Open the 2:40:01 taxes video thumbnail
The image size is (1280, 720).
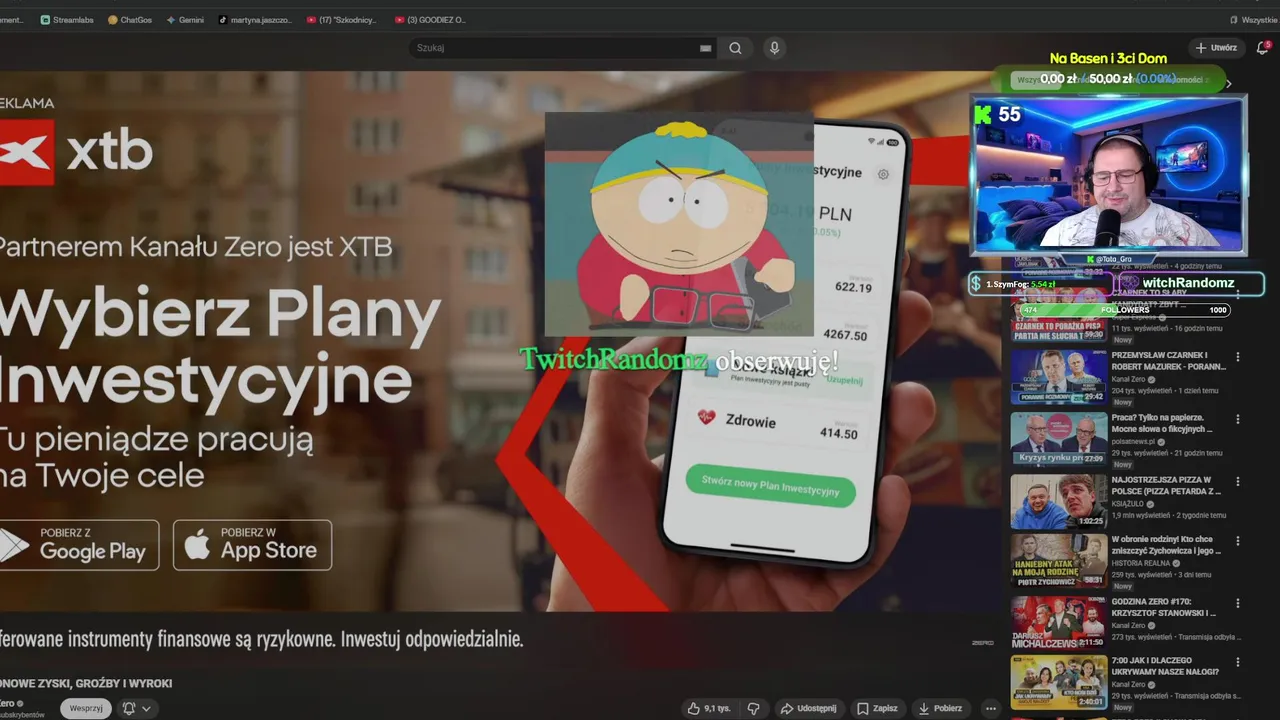click(x=1058, y=682)
